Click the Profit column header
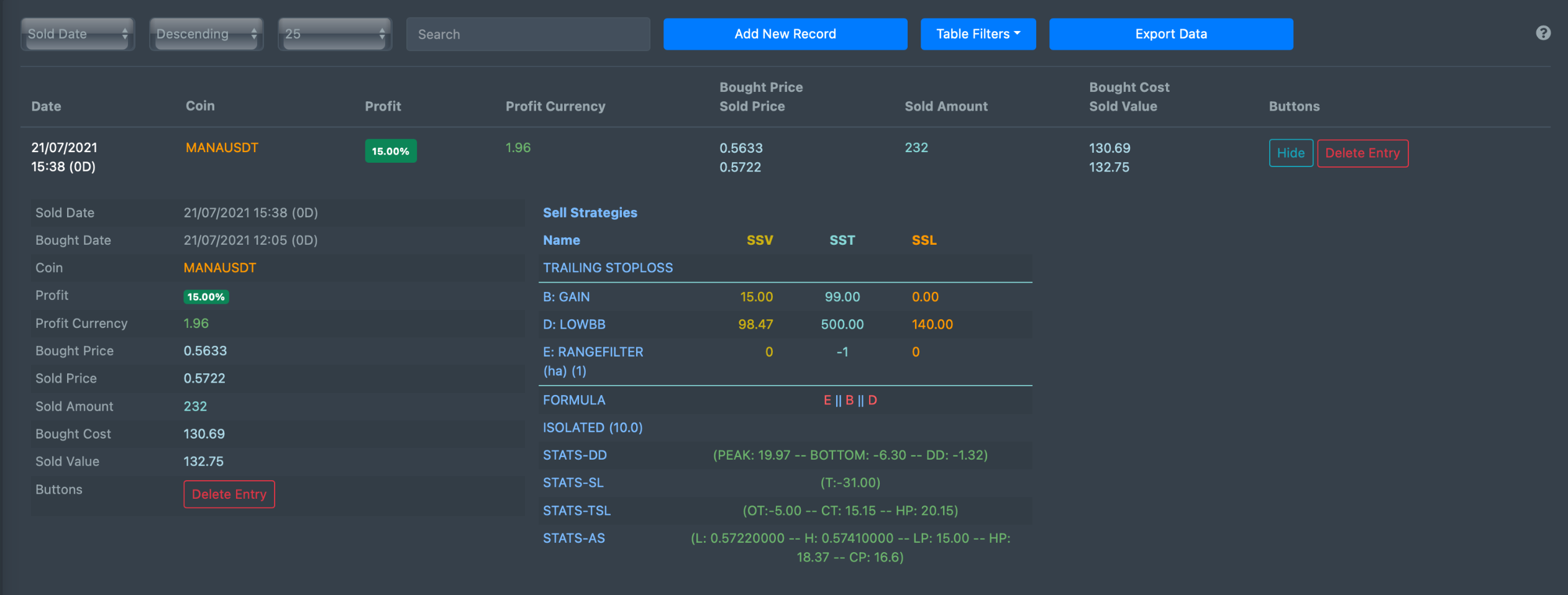1568x595 pixels. pyautogui.click(x=383, y=106)
